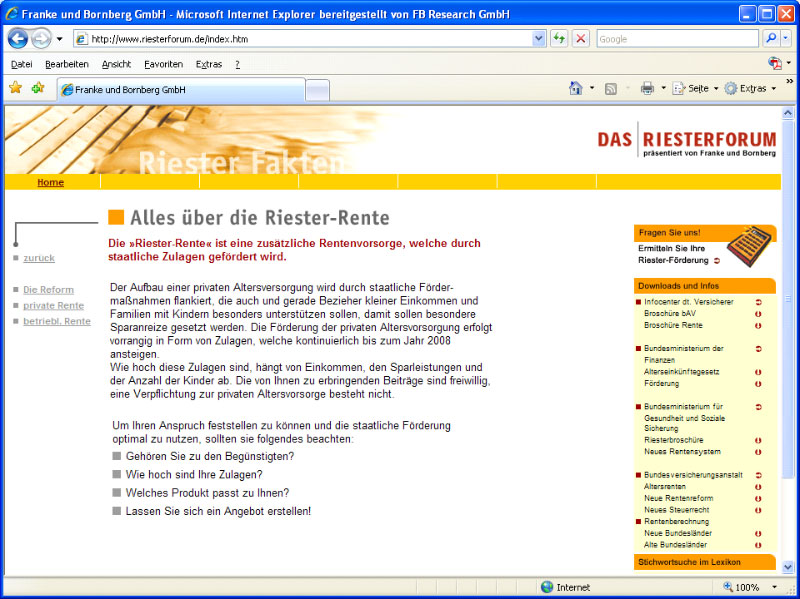This screenshot has width=800, height=599.
Task: Expand the Print options dropdown arrow
Action: 663,88
